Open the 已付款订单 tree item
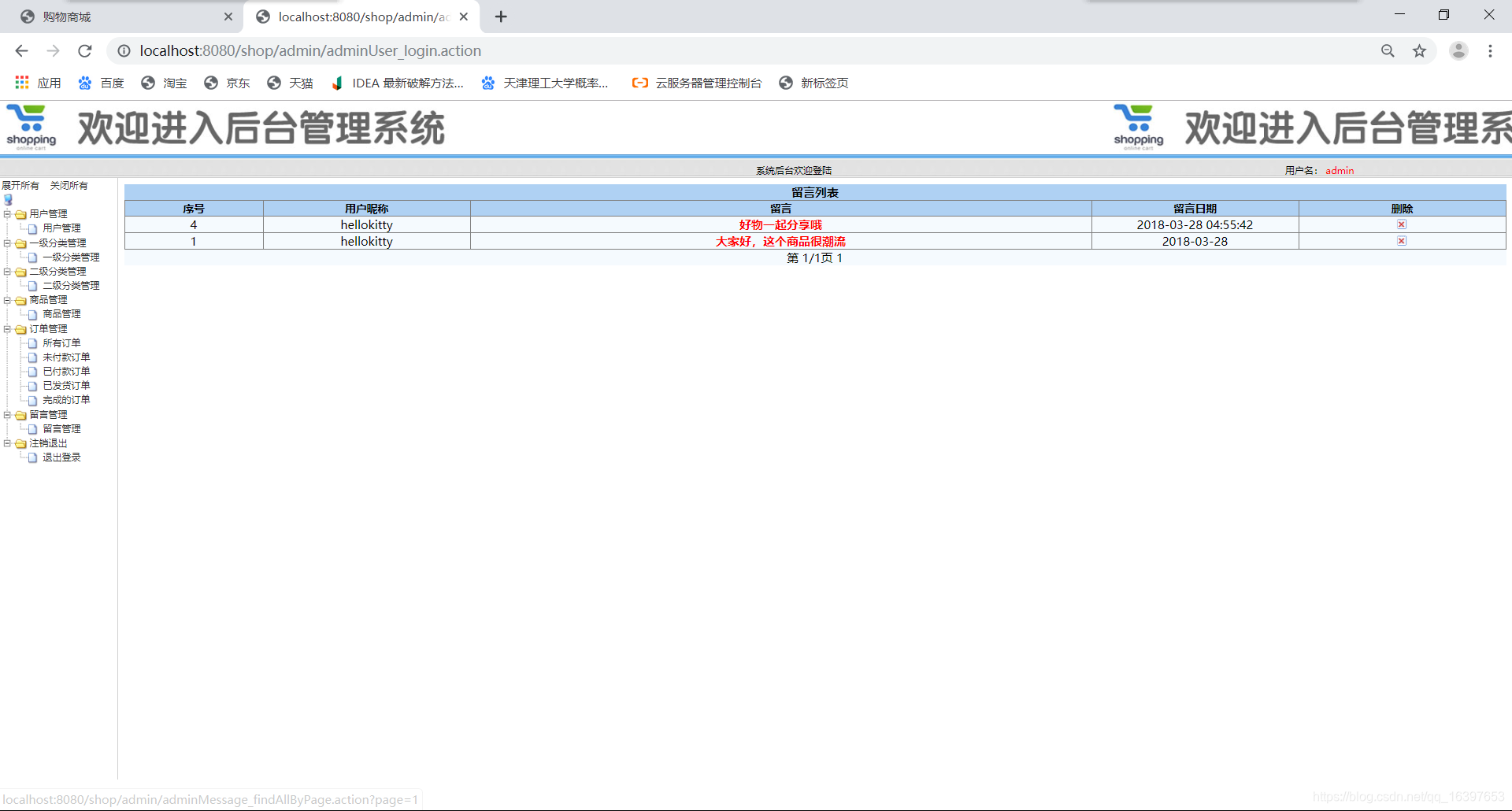 (66, 372)
